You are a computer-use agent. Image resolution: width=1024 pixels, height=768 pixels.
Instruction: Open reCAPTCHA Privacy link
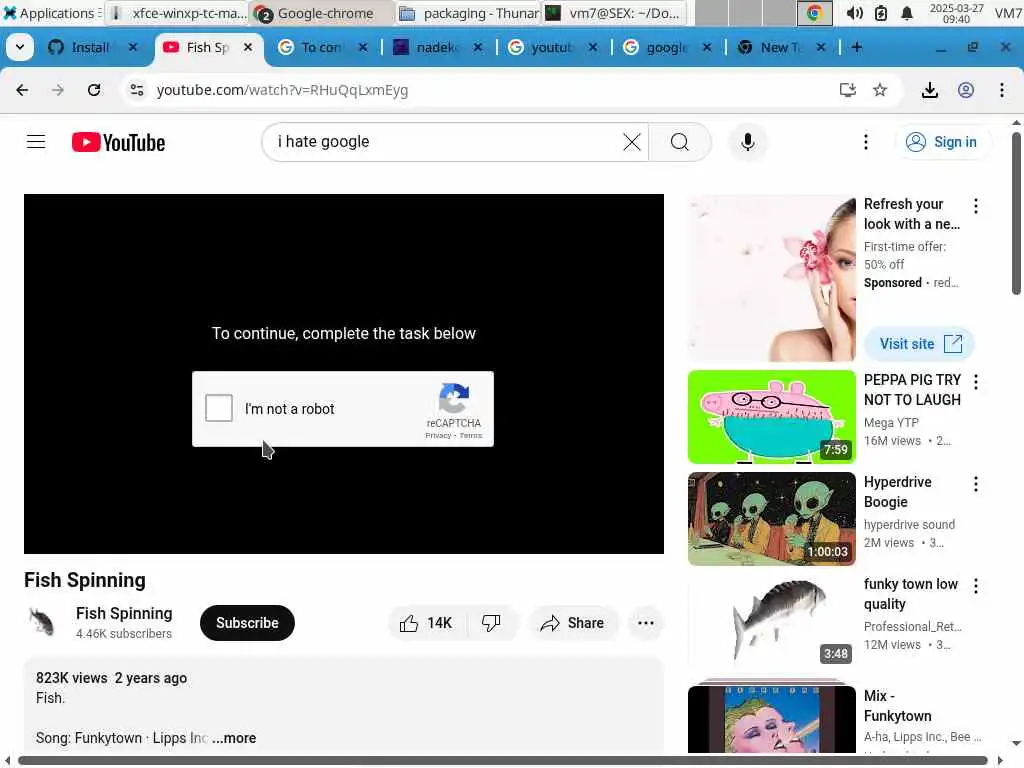(x=438, y=436)
